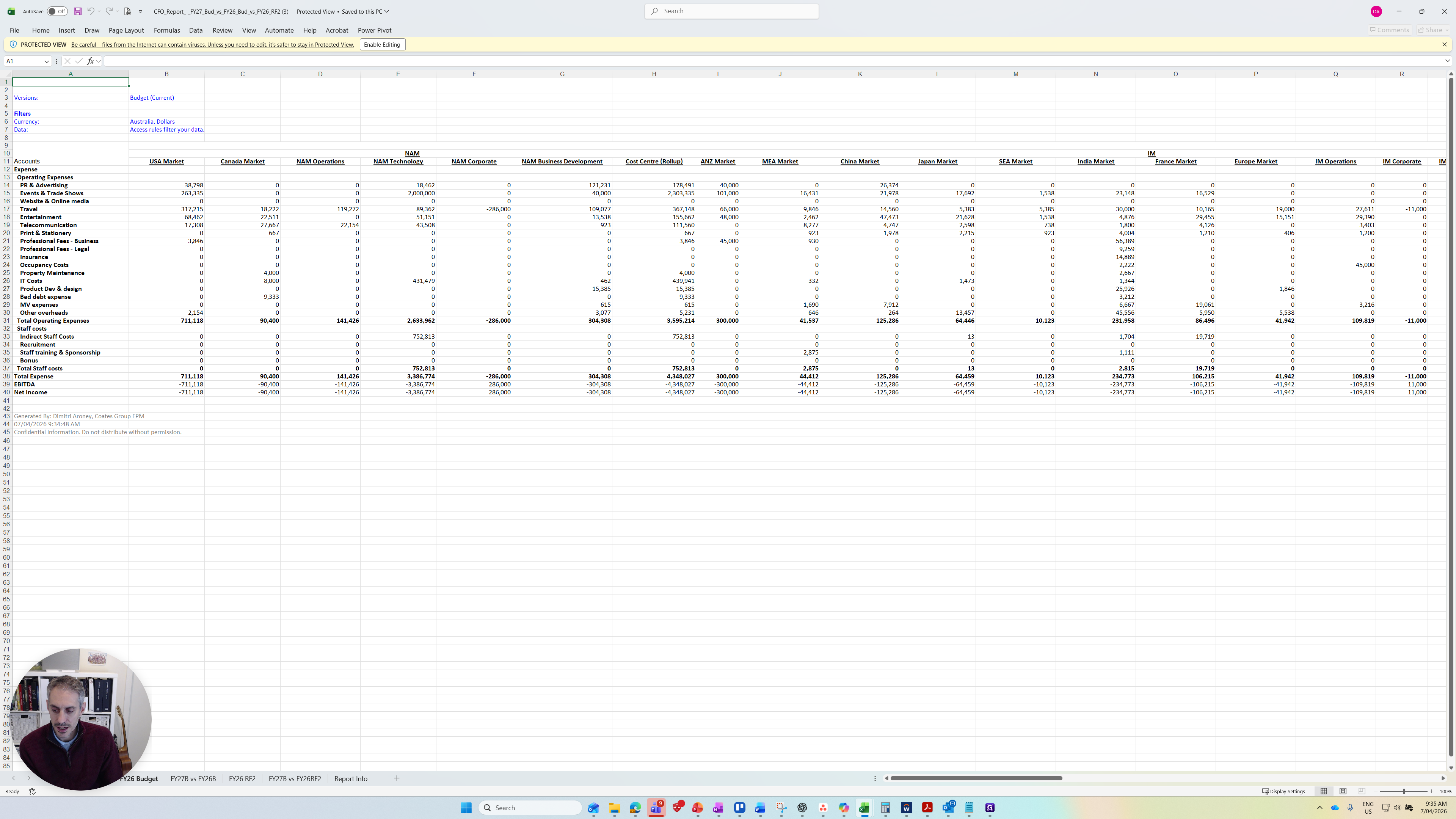Image resolution: width=1456 pixels, height=819 pixels.
Task: Switch to Page Layout view in the status bar
Action: [x=1343, y=791]
